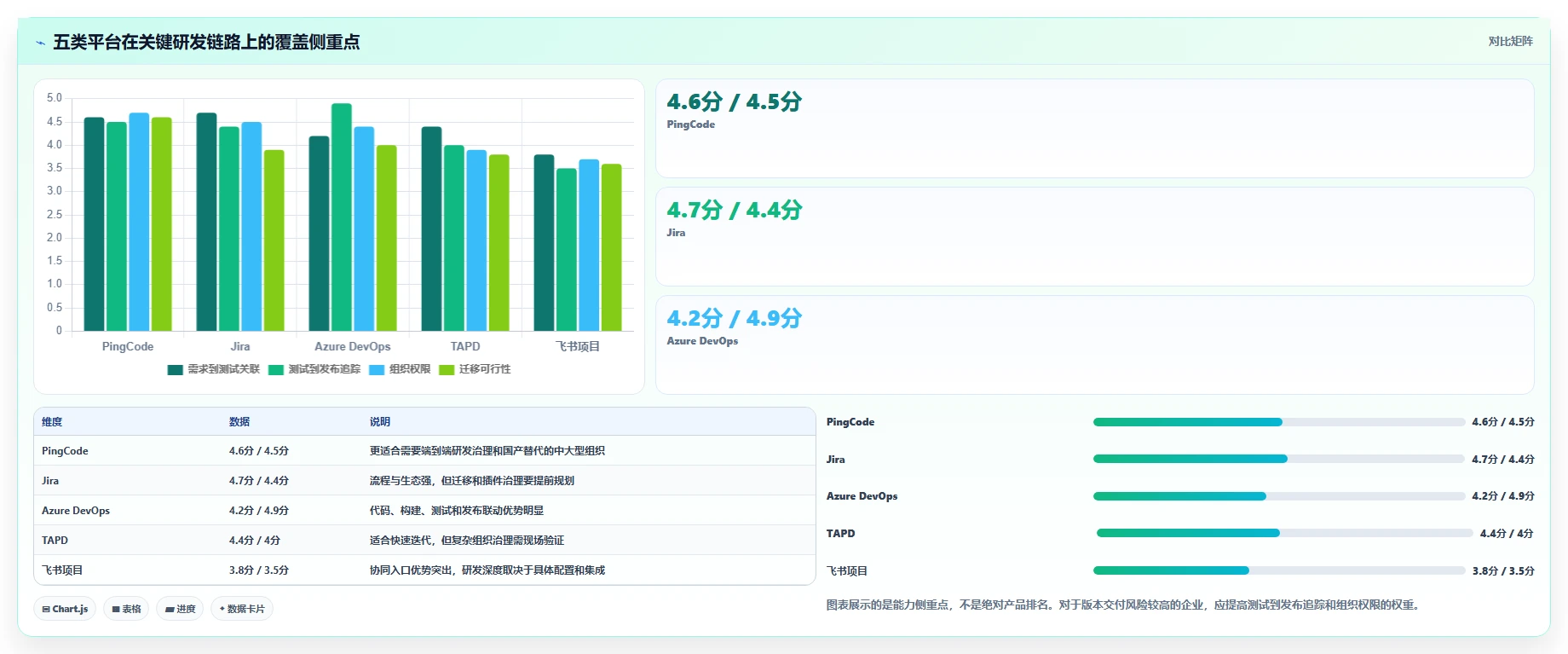This screenshot has width=1568, height=654.
Task: Toggle the 迁移可行性 legend color swatch
Action: [x=447, y=370]
